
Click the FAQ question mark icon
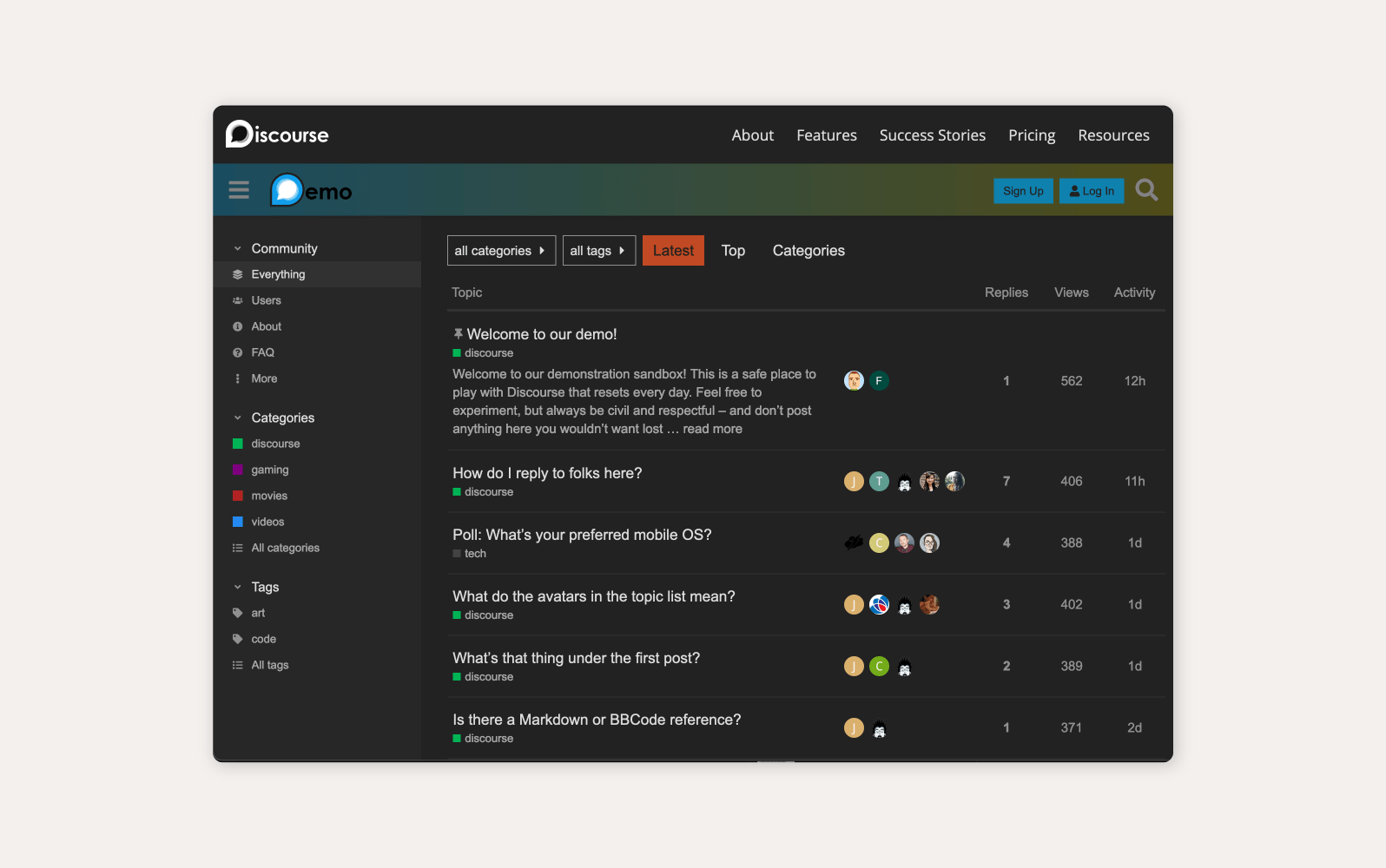click(238, 352)
